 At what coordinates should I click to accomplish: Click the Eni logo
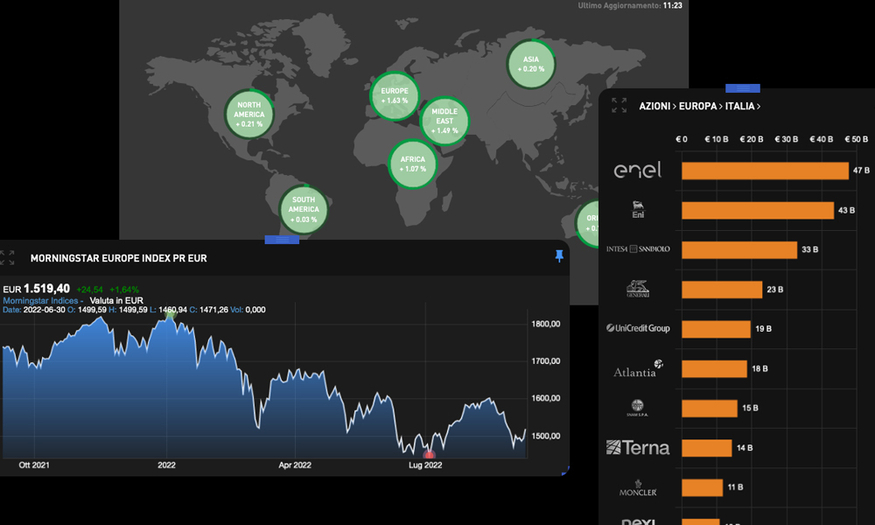[638, 210]
